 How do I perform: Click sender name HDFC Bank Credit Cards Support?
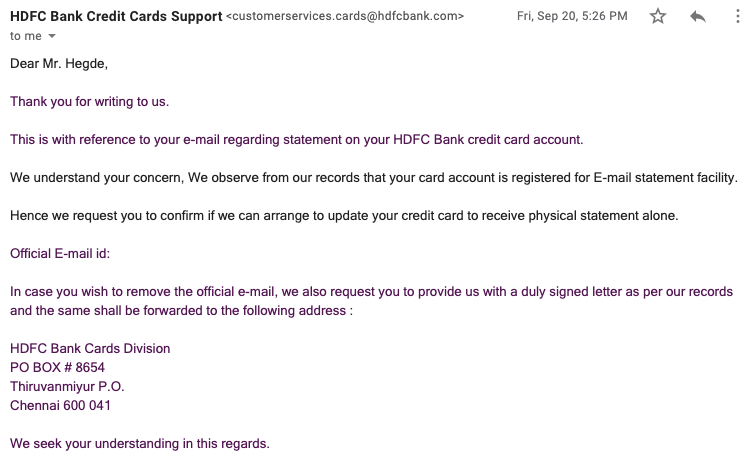point(116,16)
